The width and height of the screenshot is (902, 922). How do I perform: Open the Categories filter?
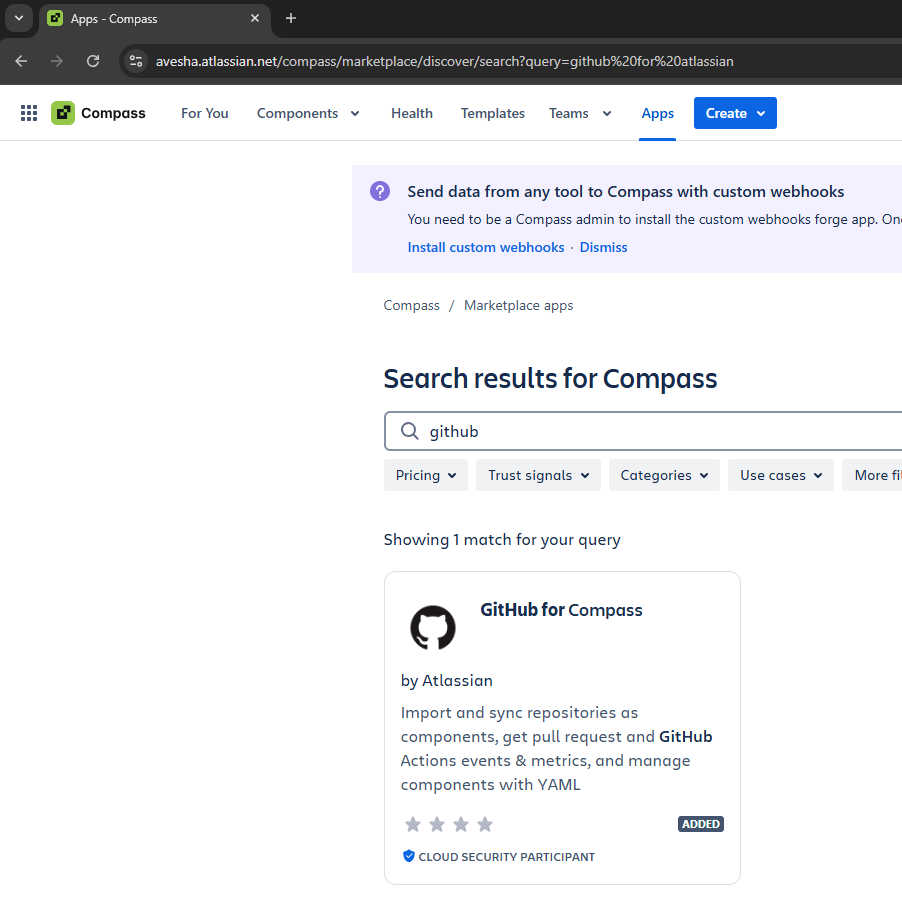pyautogui.click(x=663, y=474)
